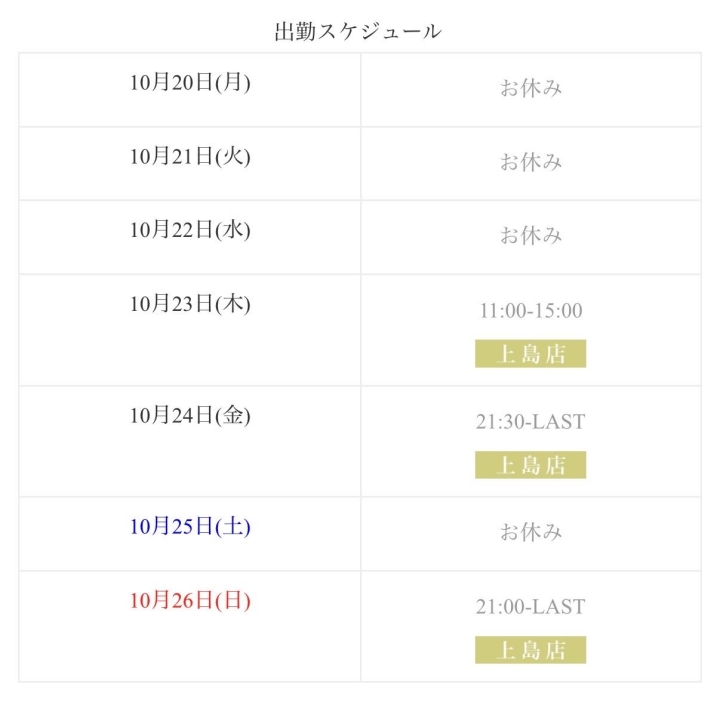Click the お休み status for 10月20日

[x=531, y=88]
